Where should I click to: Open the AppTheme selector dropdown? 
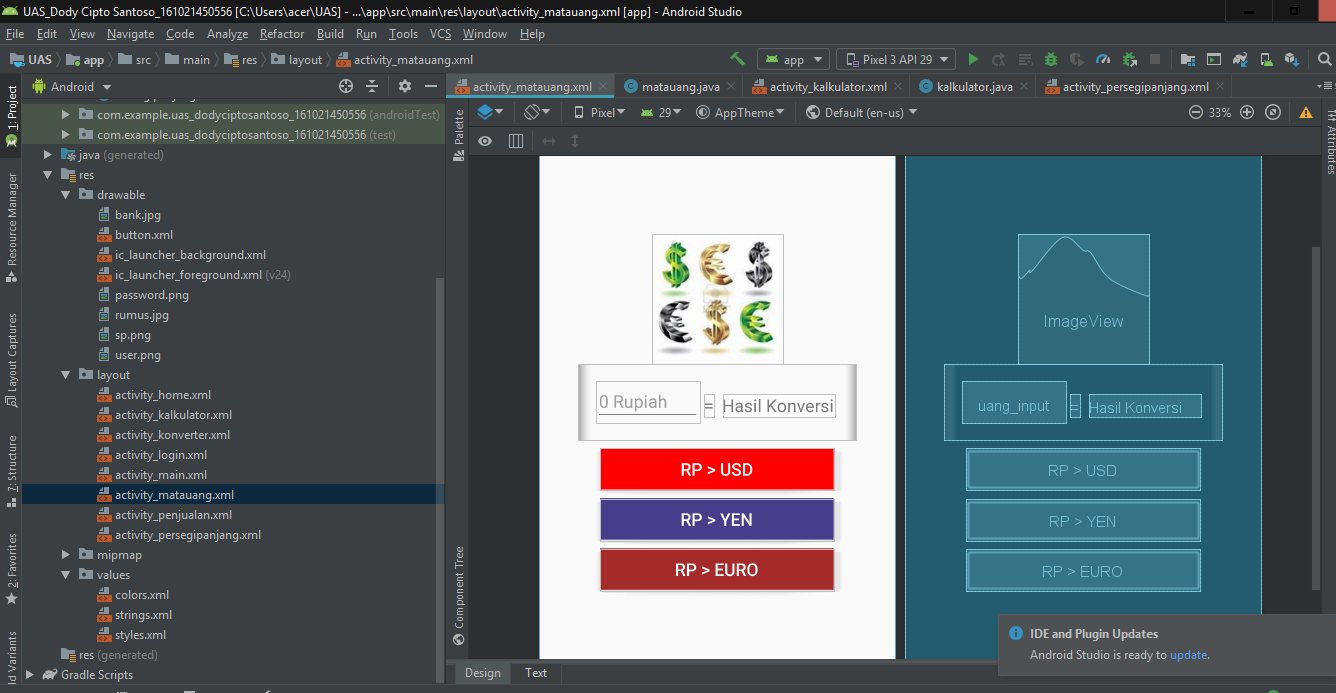click(741, 112)
